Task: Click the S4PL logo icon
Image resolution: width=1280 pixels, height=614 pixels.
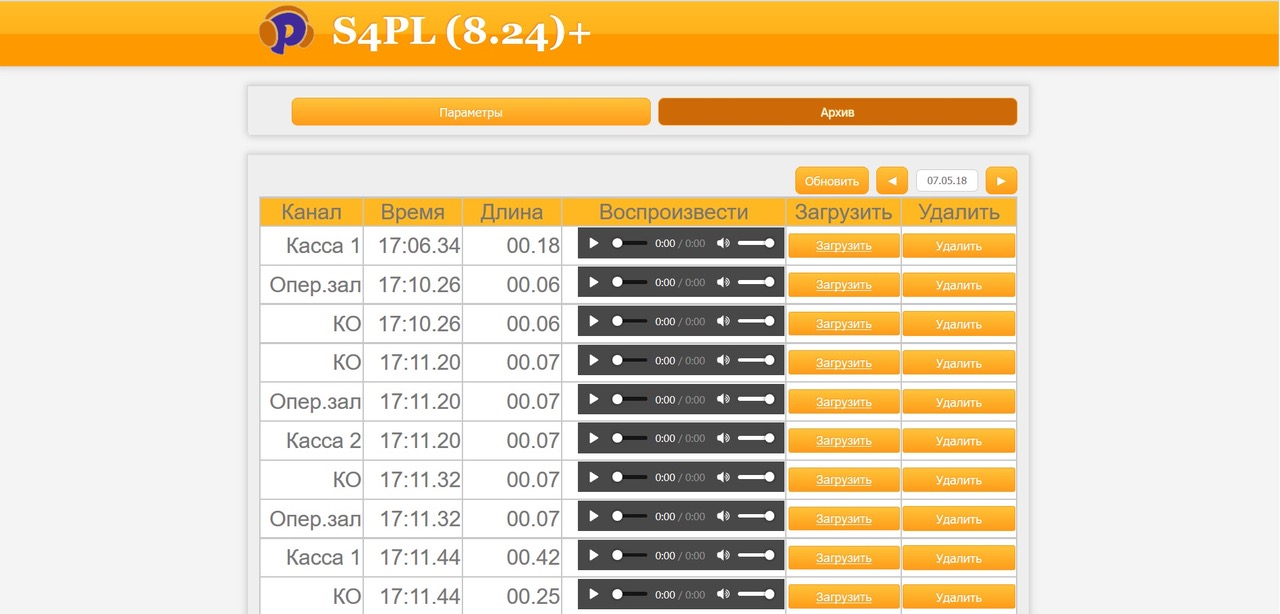Action: (286, 32)
